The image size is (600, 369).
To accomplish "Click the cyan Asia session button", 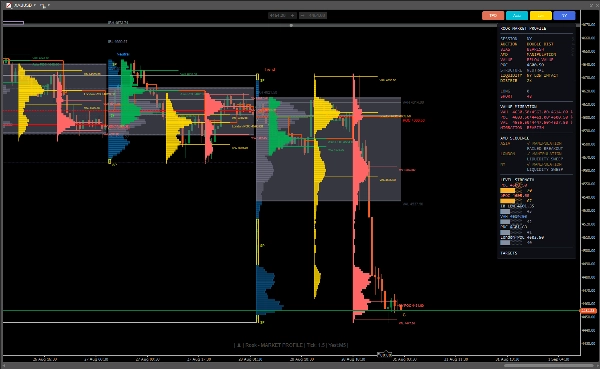I will pos(517,16).
